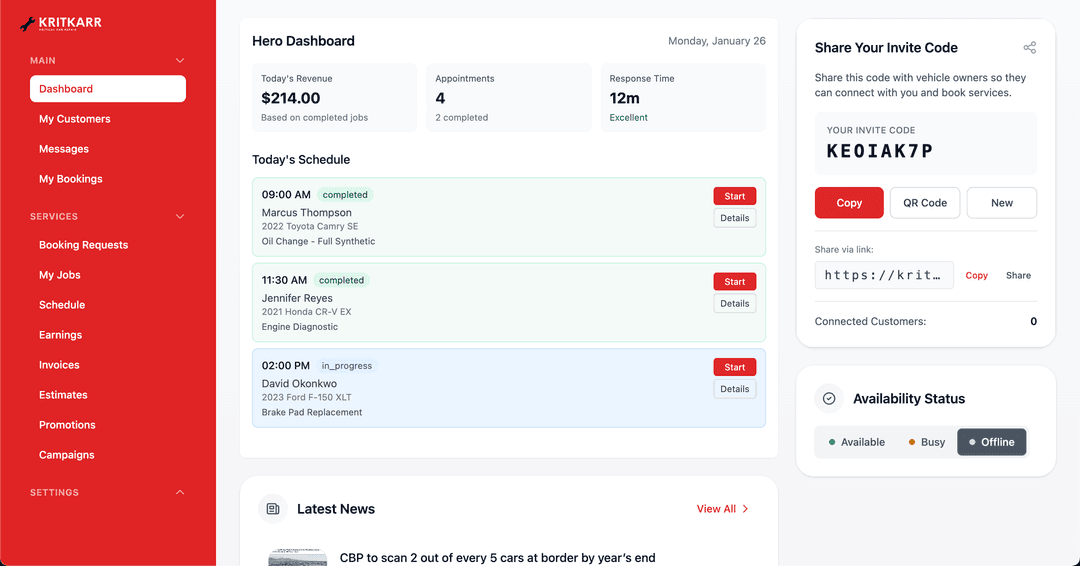Click Today's Revenue $214.00 card
Screen dimensions: 1080x566
click(335, 98)
